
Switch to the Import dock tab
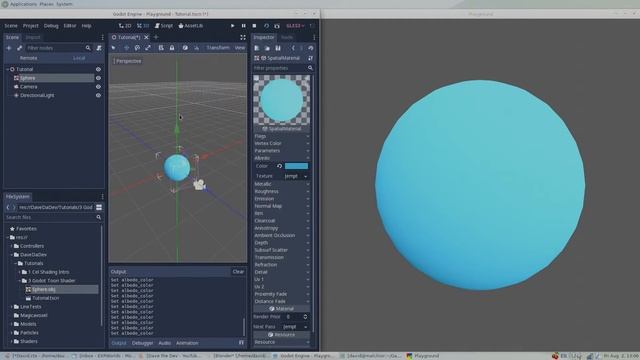[33, 37]
